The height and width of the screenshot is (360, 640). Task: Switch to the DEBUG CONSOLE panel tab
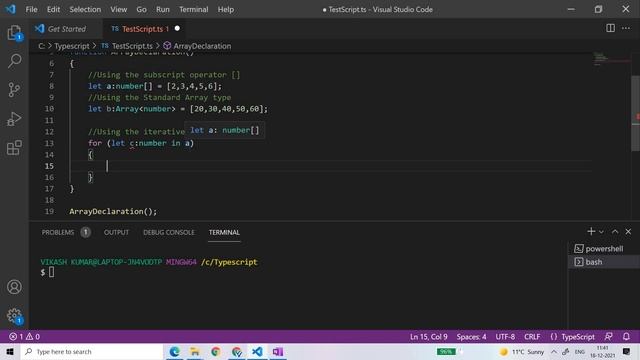(x=169, y=232)
